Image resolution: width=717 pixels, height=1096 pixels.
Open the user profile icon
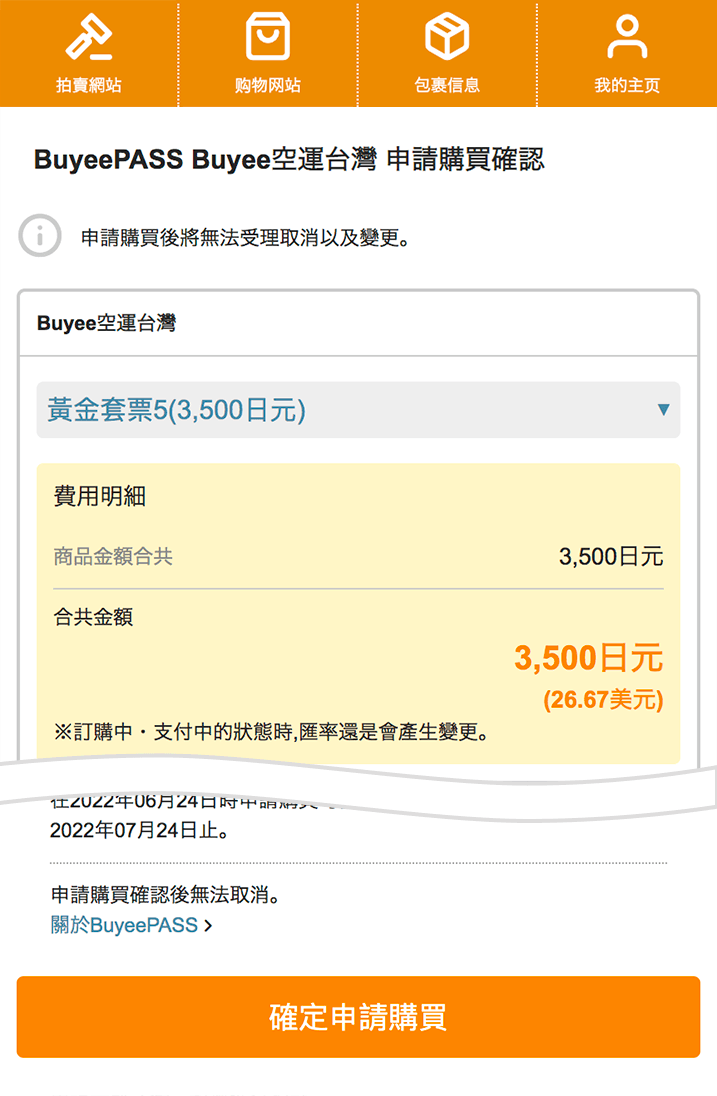click(x=627, y=36)
